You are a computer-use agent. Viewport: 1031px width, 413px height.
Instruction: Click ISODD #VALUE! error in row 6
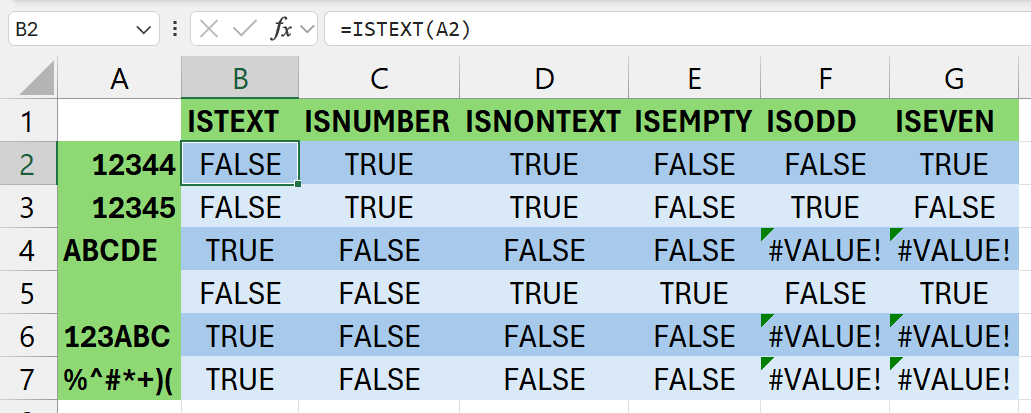point(825,337)
